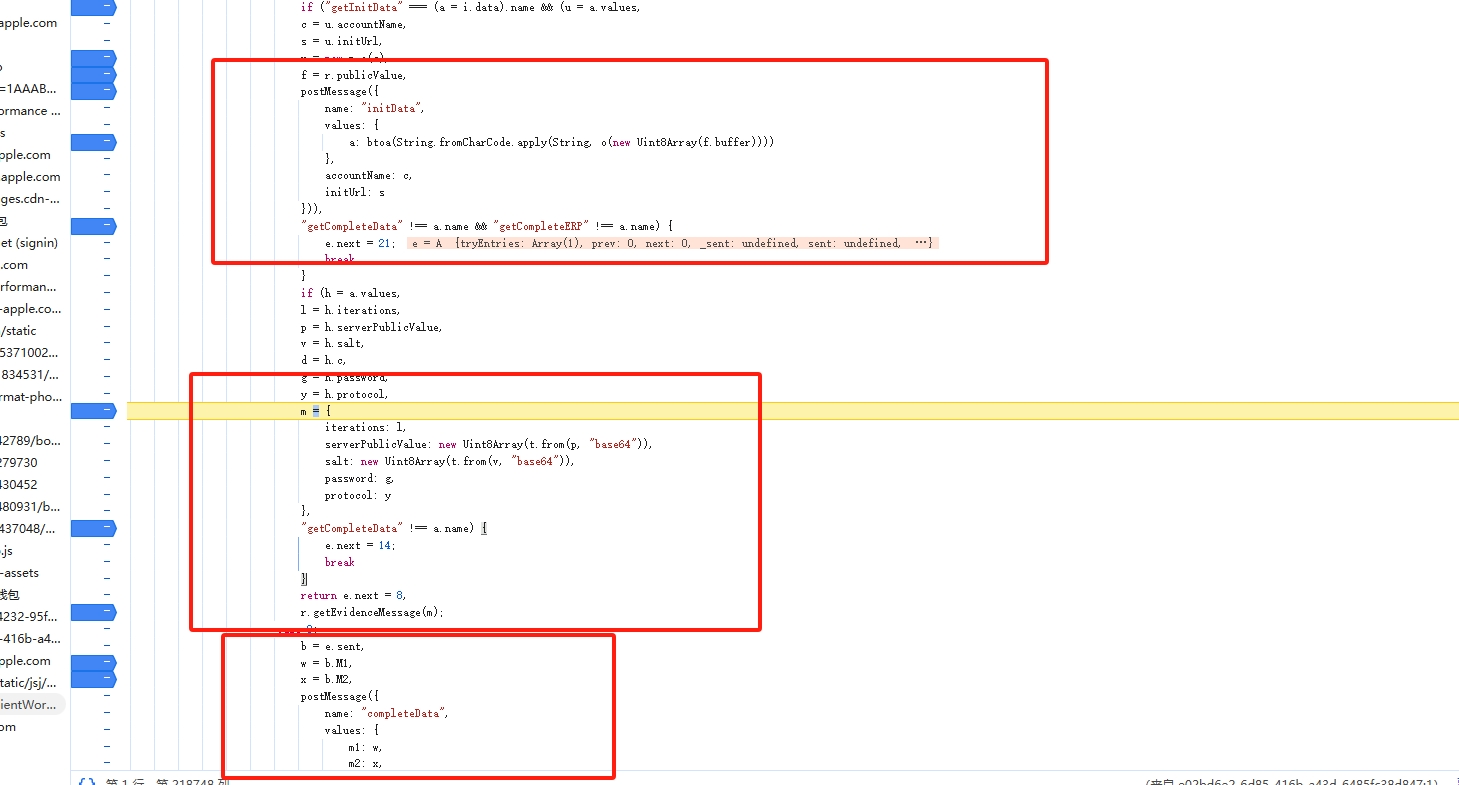Select the "279730" navigator item
The height and width of the screenshot is (785, 1459).
tap(19, 463)
